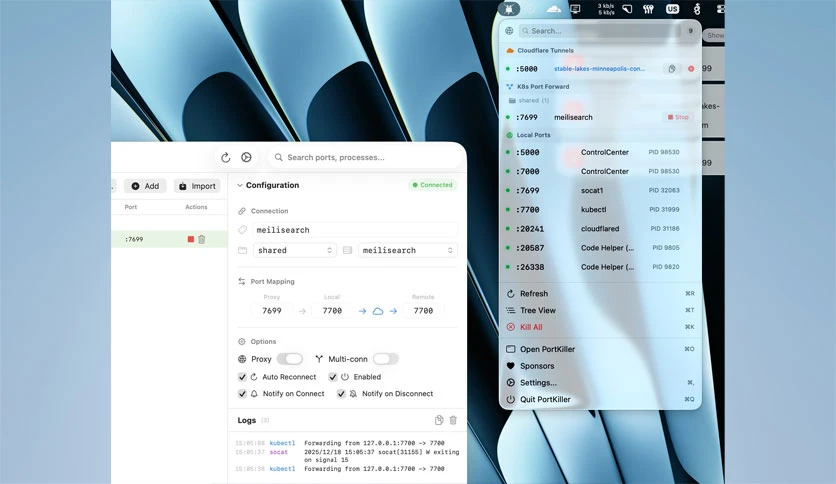
Task: Click the network speed kb/s indicator
Action: pyautogui.click(x=606, y=9)
